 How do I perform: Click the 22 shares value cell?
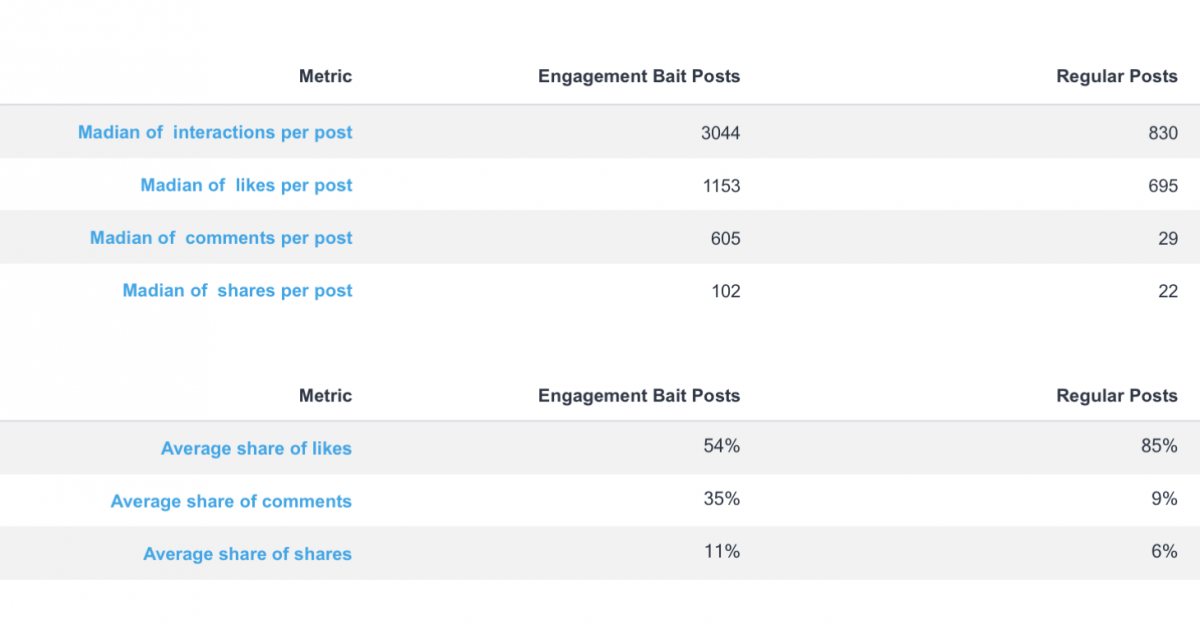coord(1167,291)
